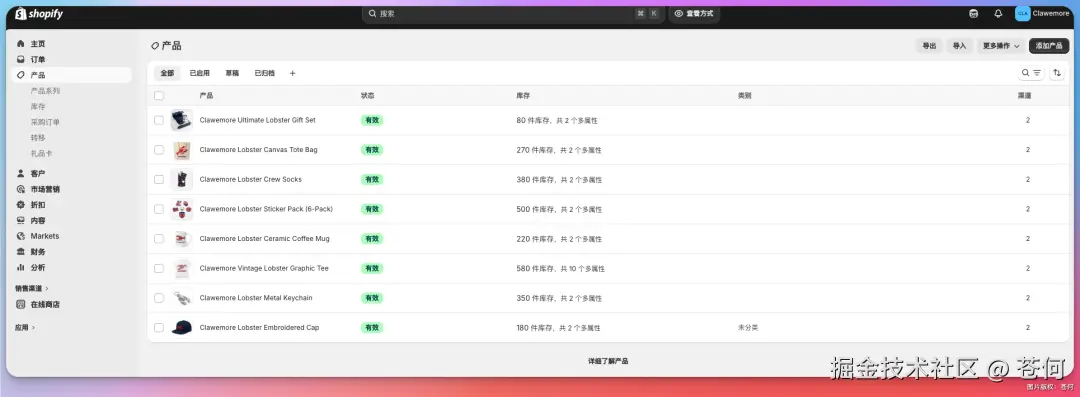Click the 查看方式 button
The height and width of the screenshot is (397, 1080).
click(x=694, y=14)
